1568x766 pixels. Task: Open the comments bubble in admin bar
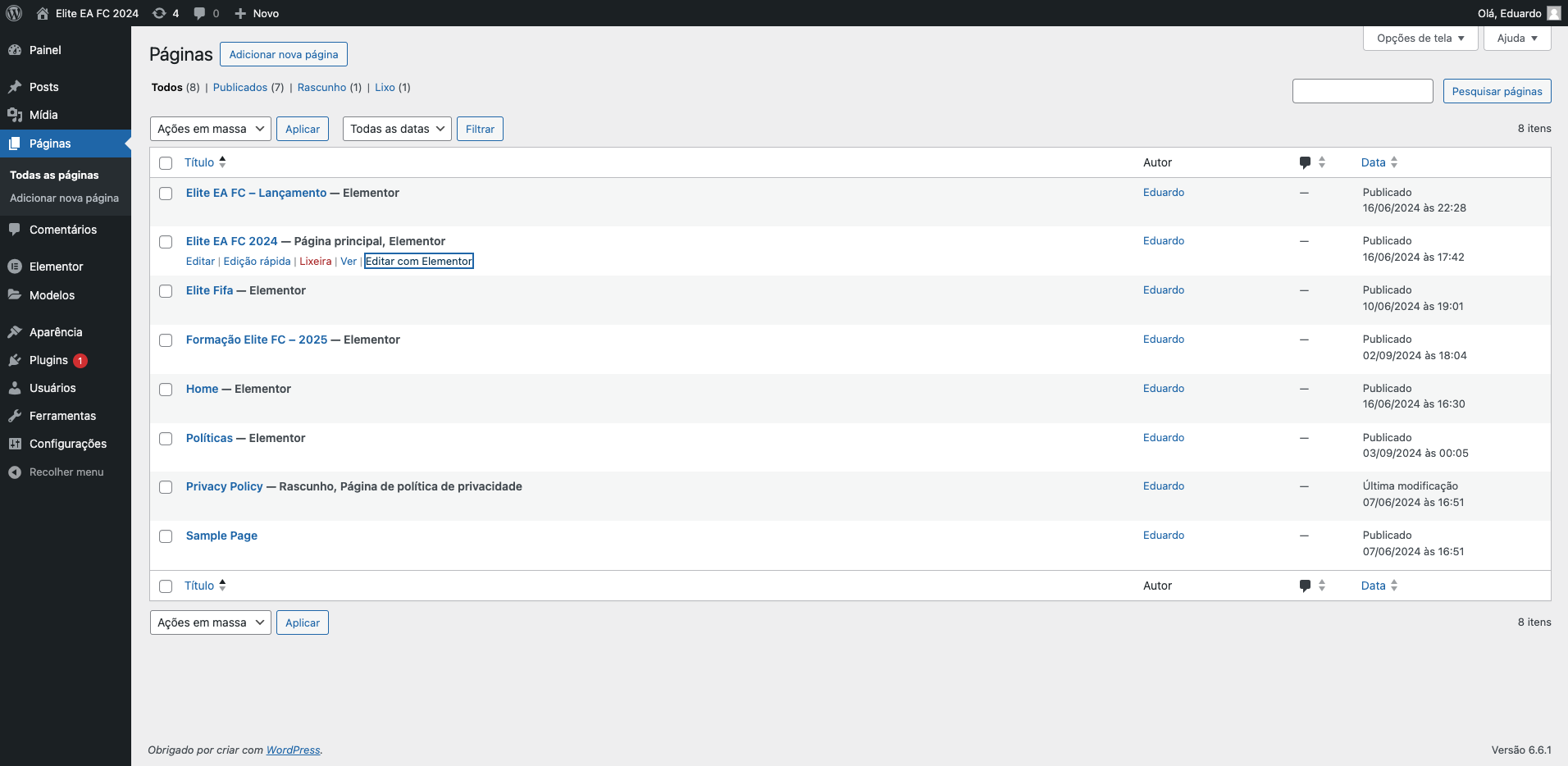click(x=199, y=13)
